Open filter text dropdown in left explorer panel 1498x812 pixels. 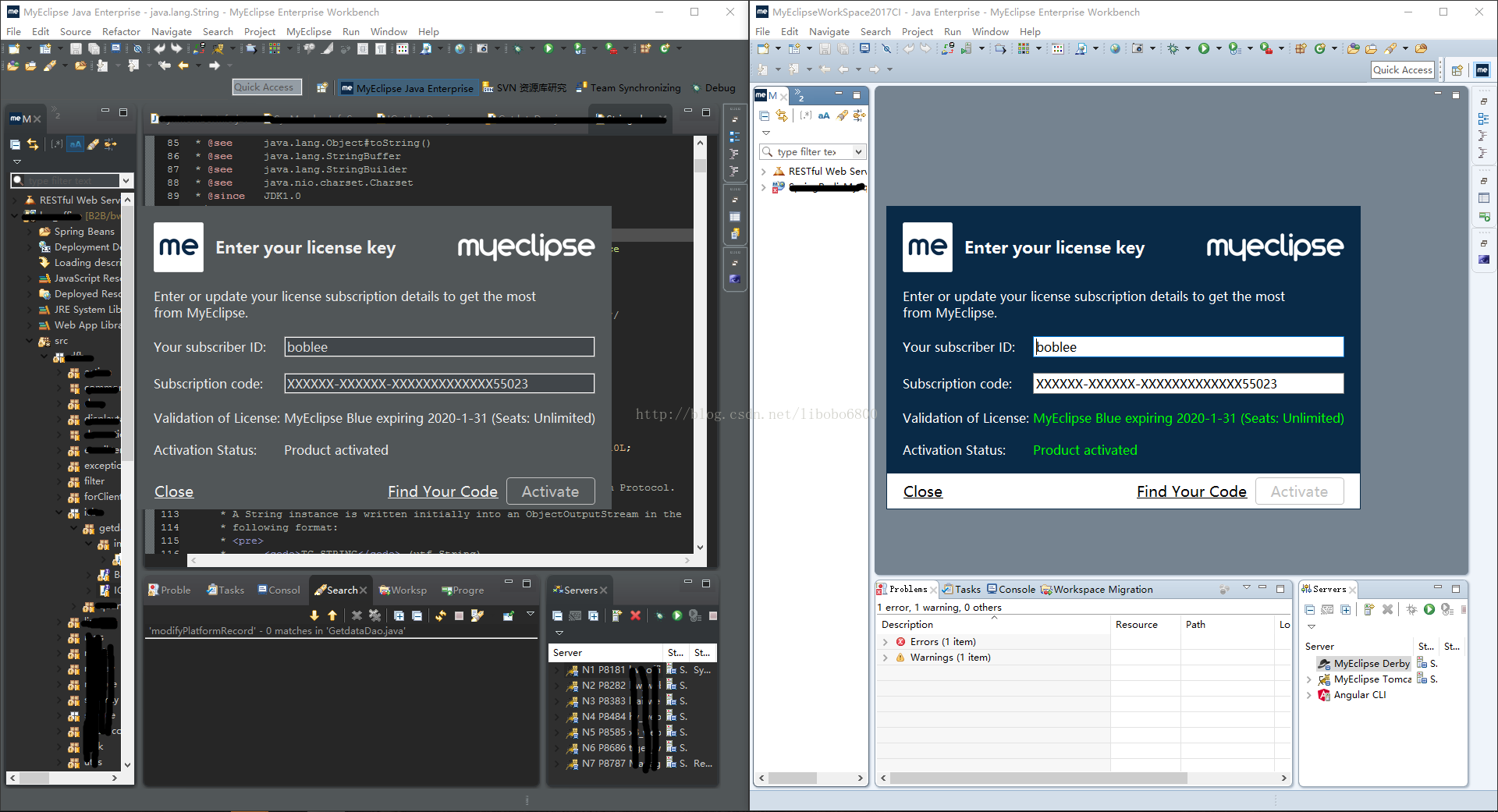coord(125,181)
